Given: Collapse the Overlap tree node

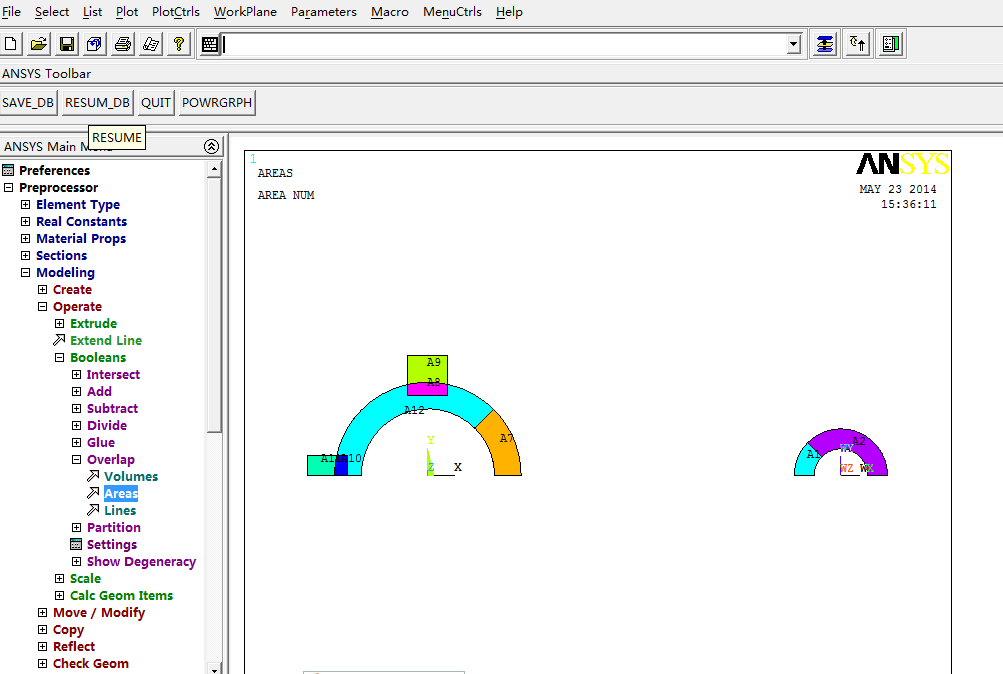Looking at the screenshot, I should [77, 459].
